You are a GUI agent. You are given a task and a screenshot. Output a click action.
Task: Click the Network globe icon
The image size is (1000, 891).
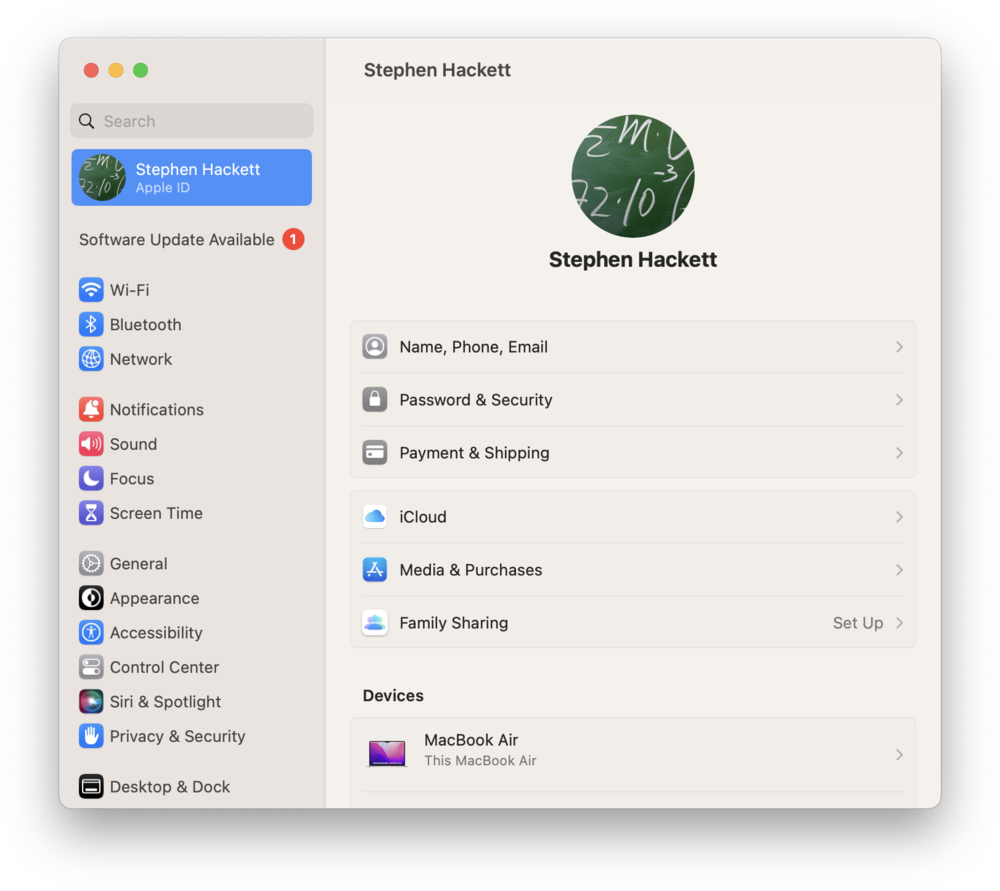(x=91, y=358)
